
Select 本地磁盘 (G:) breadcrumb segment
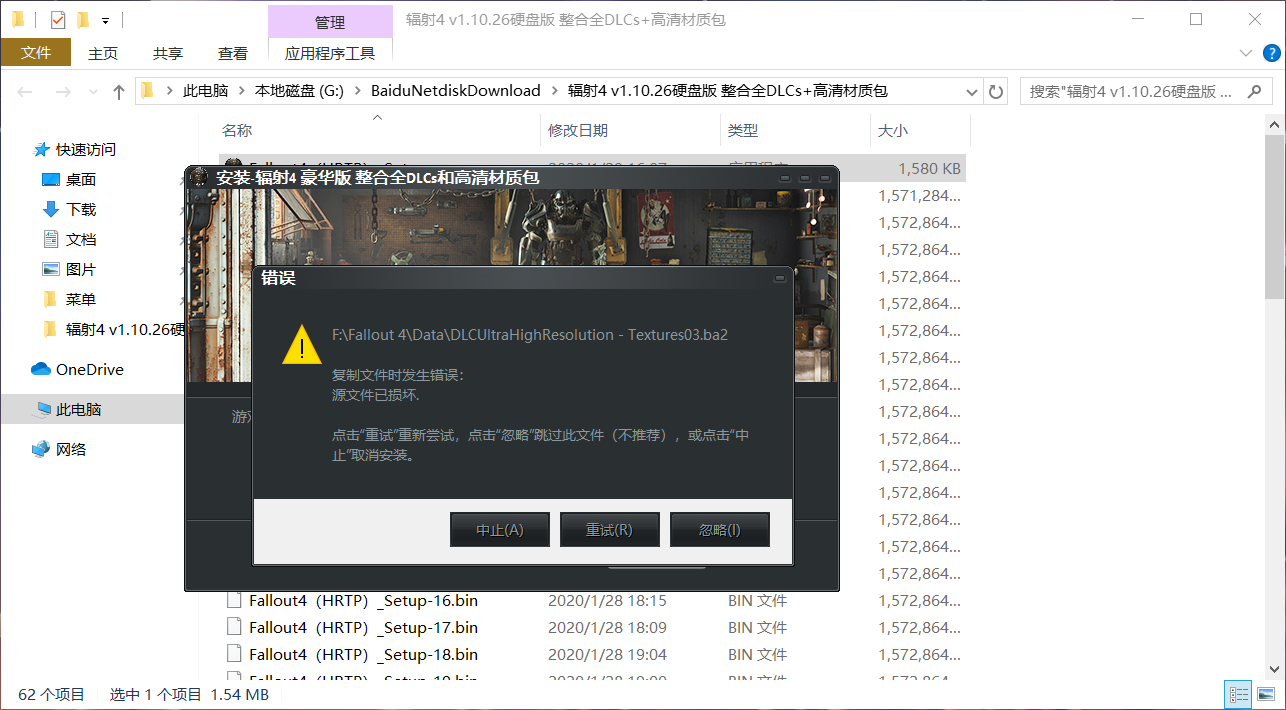tap(299, 91)
